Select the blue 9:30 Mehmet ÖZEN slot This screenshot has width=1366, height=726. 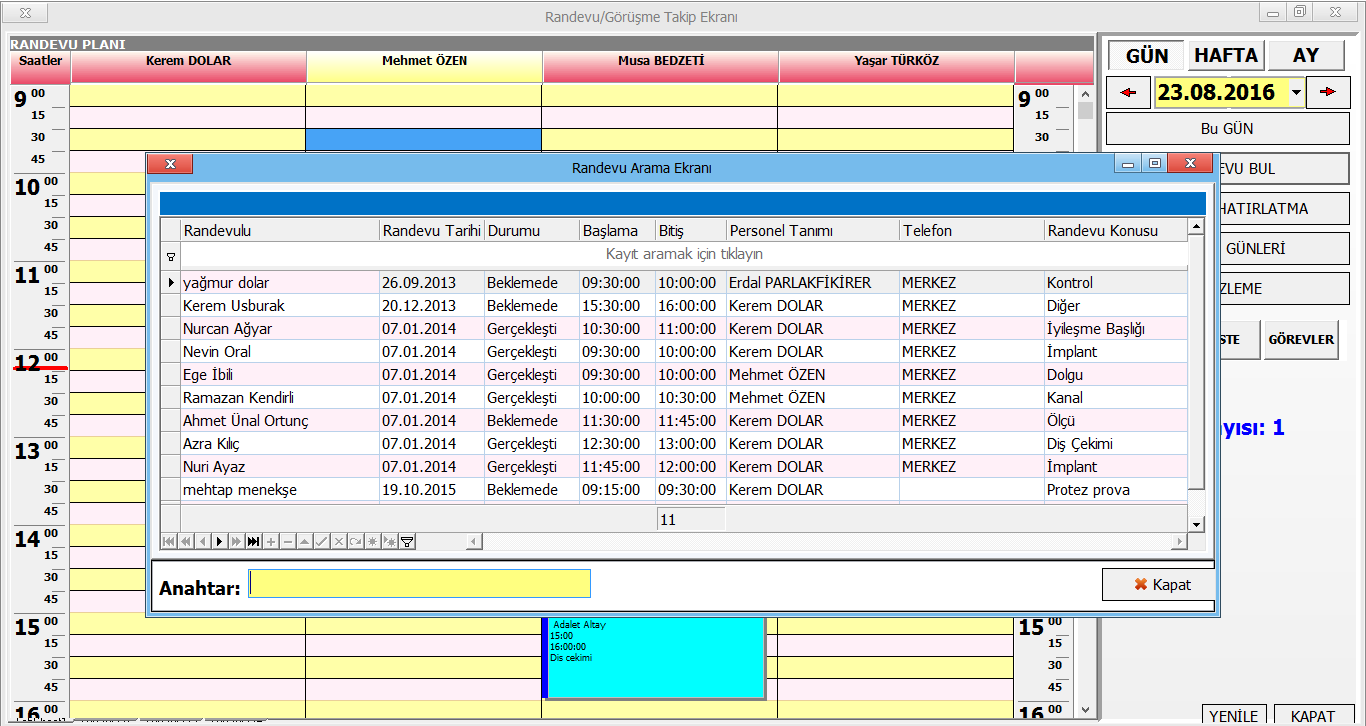[423, 139]
